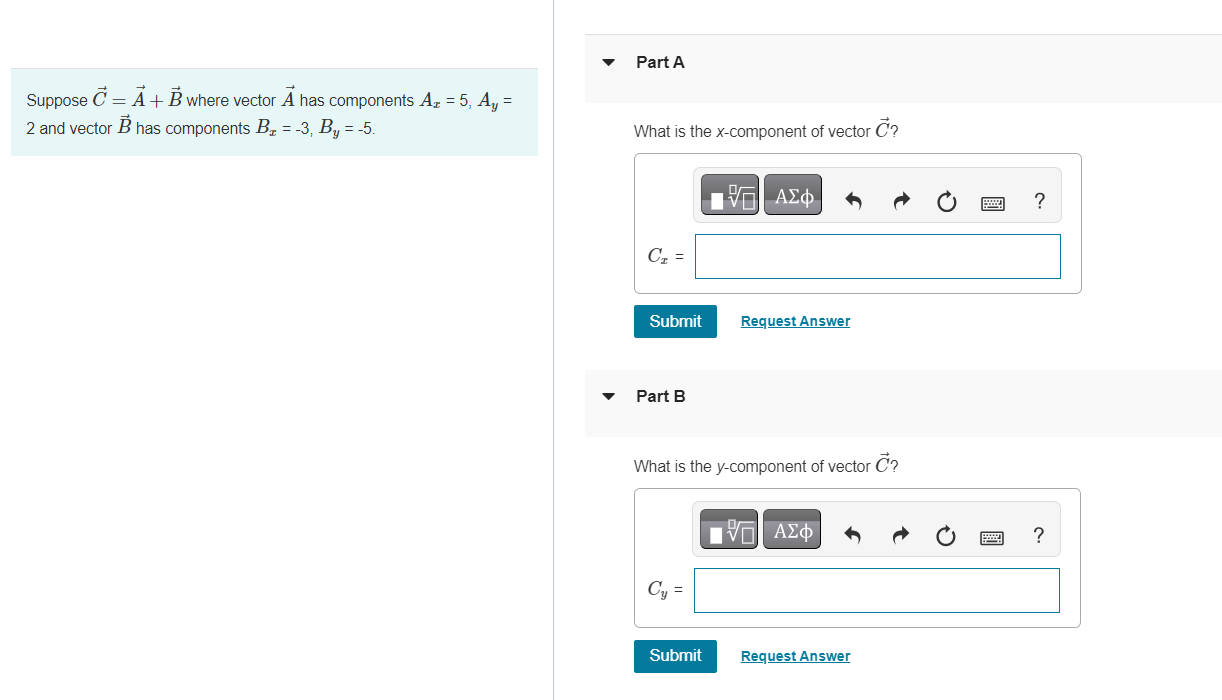The height and width of the screenshot is (700, 1222).
Task: Open the Greek symbols ΑΣφ menu in Part B
Action: pyautogui.click(x=791, y=529)
